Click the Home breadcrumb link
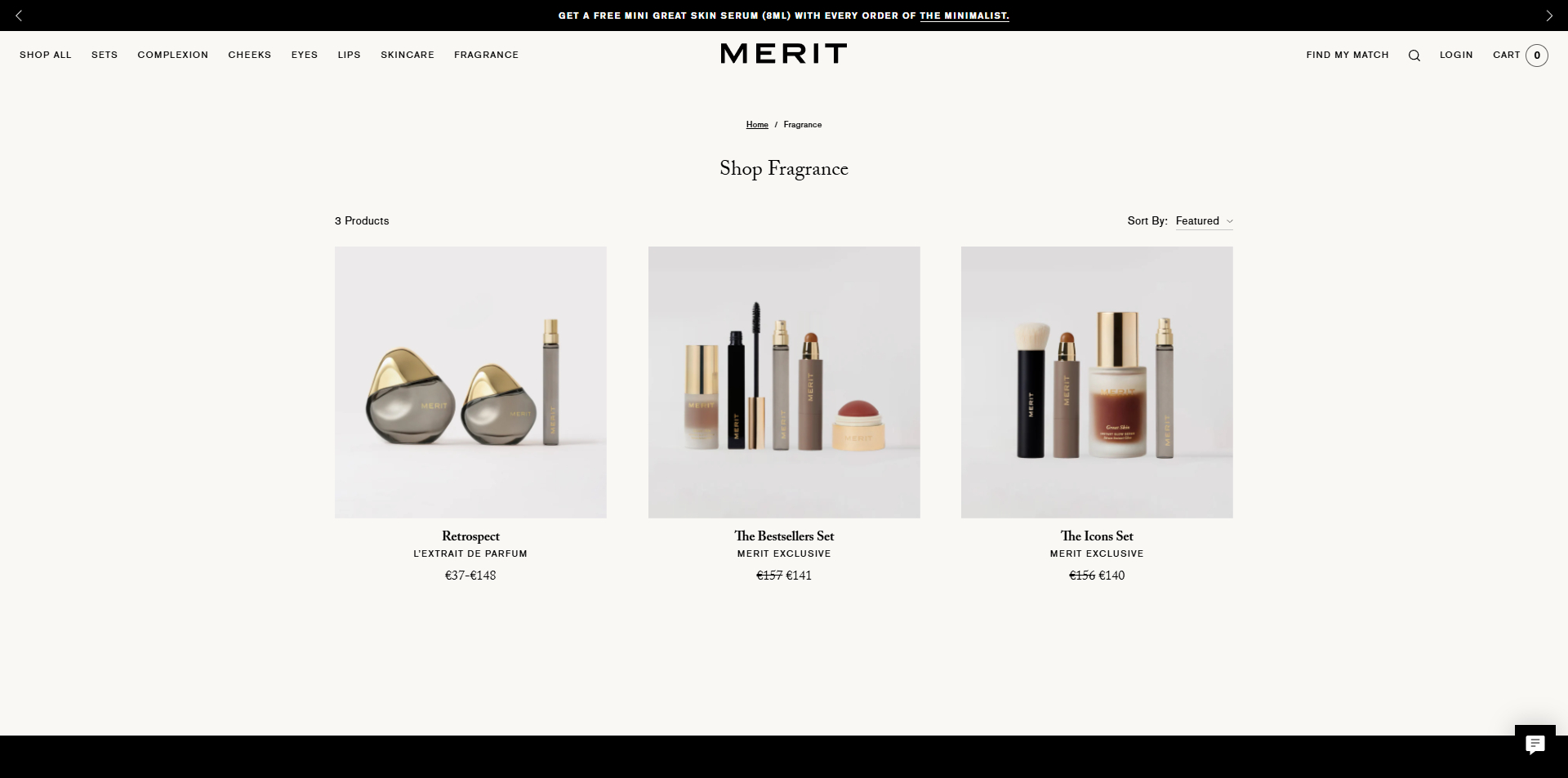This screenshot has width=1568, height=778. tap(756, 124)
